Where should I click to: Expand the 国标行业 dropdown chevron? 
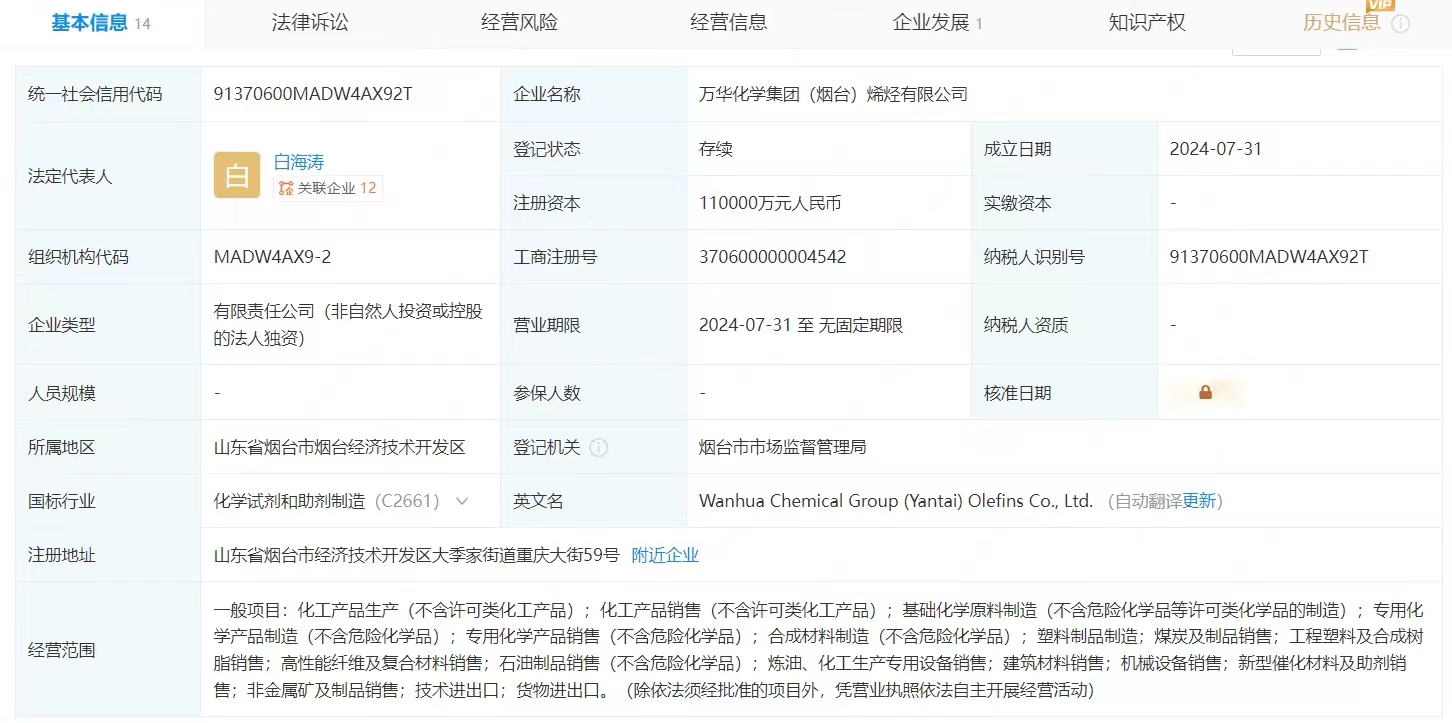(462, 501)
